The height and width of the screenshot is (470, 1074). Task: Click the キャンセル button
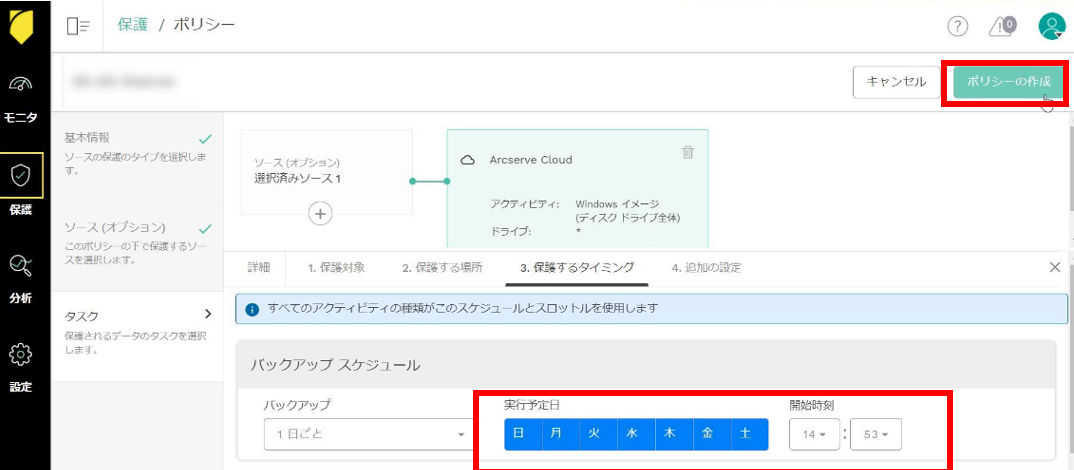[896, 82]
